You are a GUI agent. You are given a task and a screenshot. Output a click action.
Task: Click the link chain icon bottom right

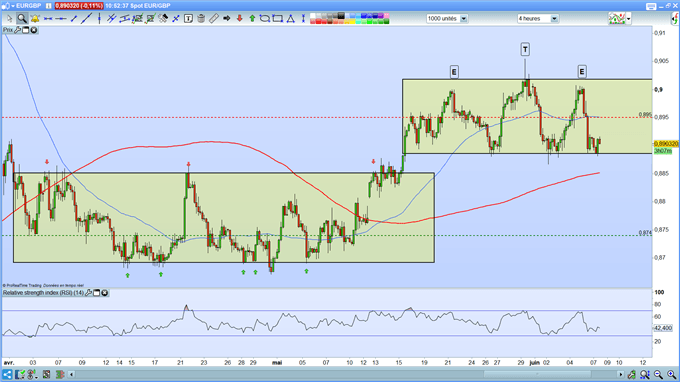coord(632,374)
